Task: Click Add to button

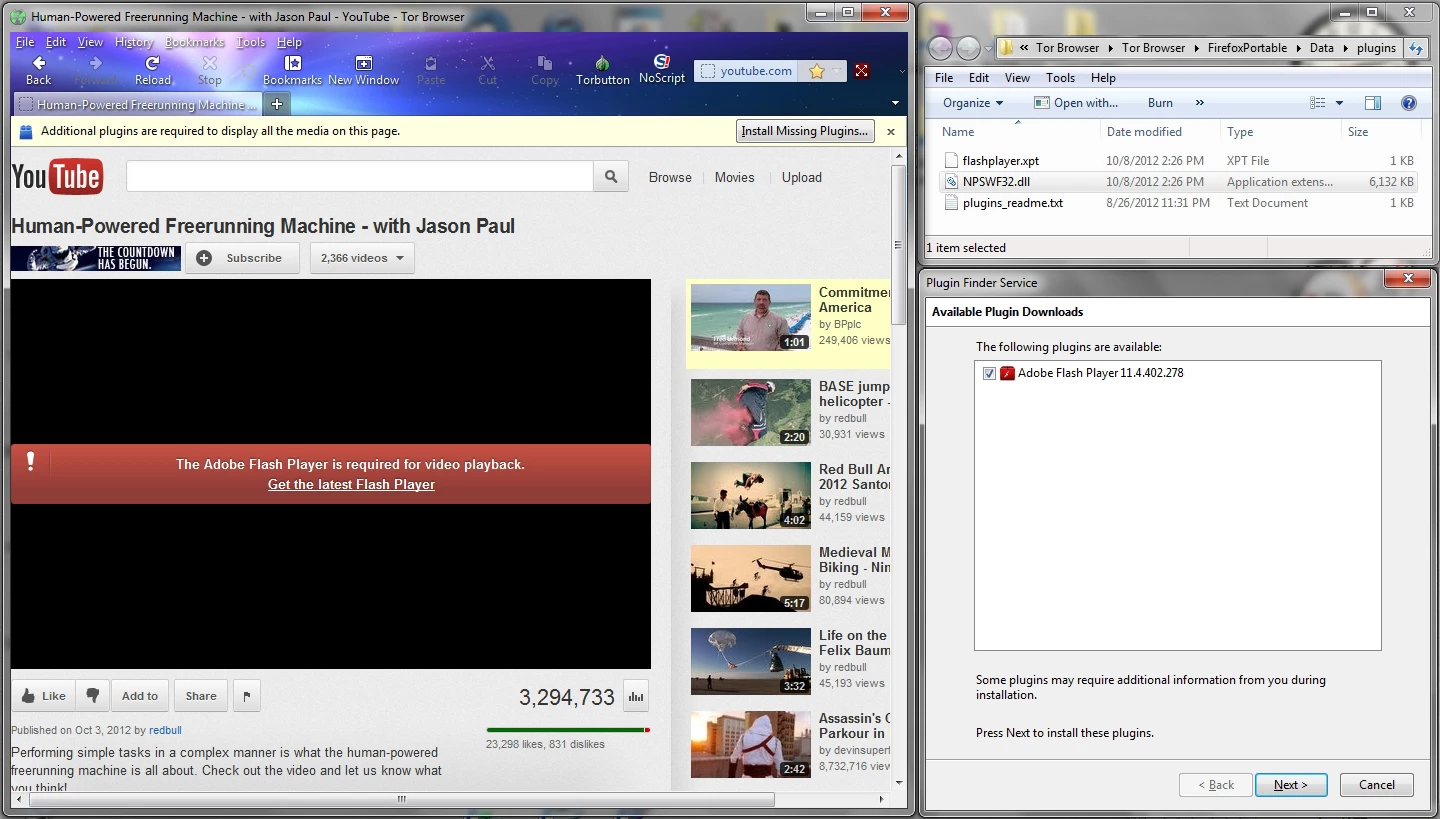Action: 140,696
